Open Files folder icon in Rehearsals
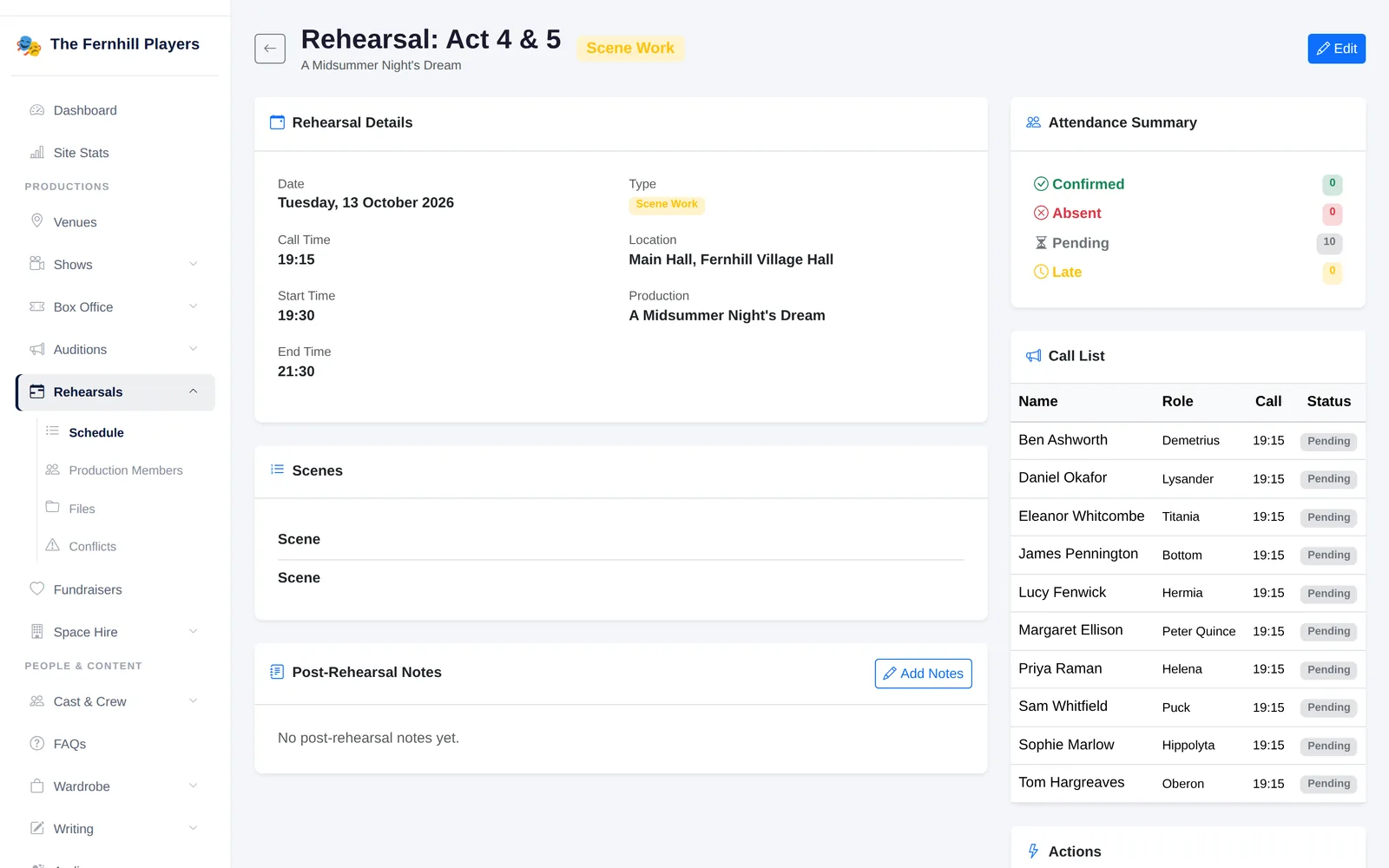 coord(52,507)
